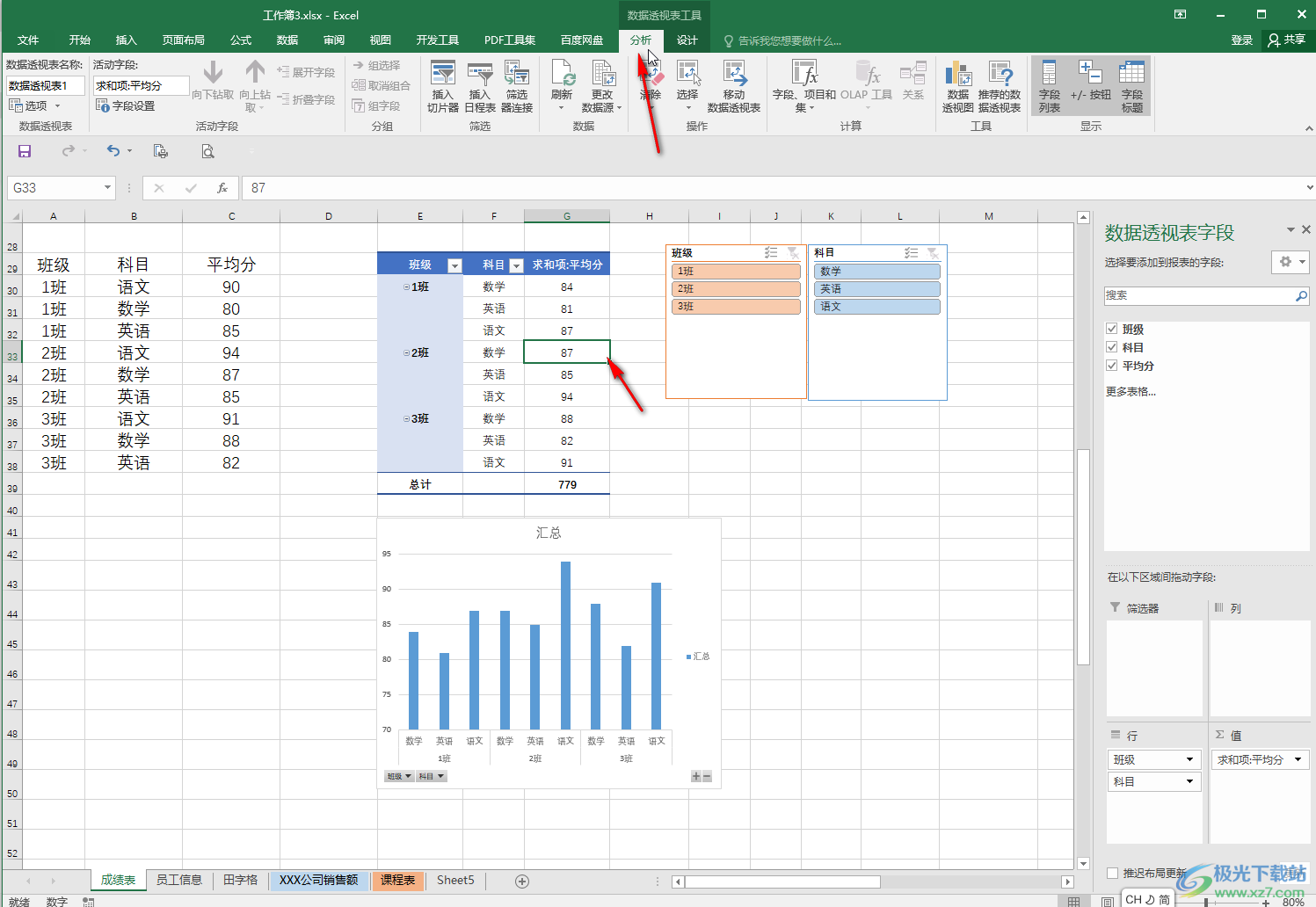
Task: Open Fields, Items and Sets menu
Action: [x=804, y=86]
